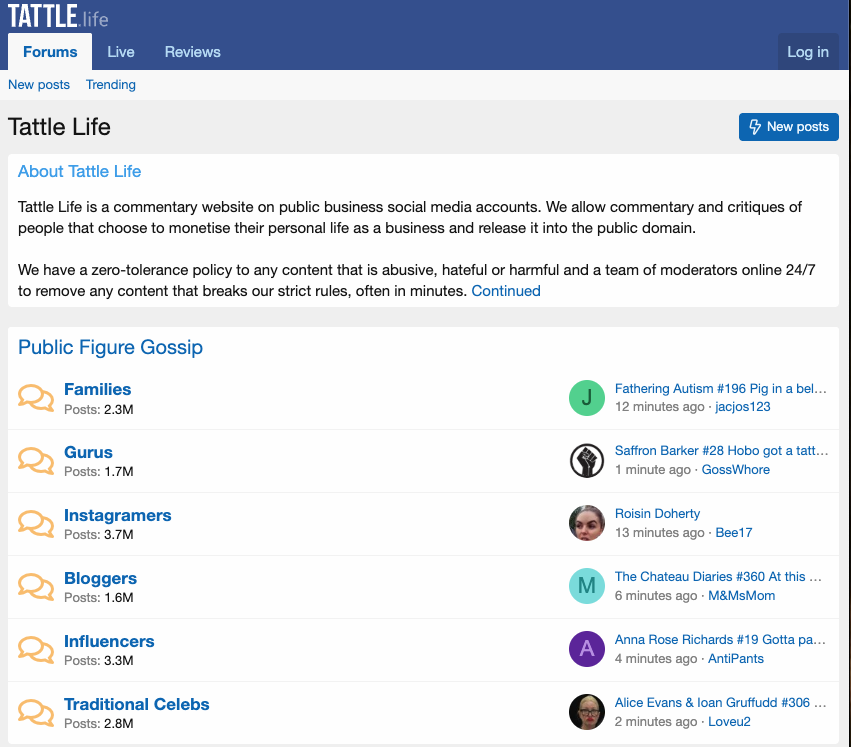Click the Bloggers forum chat icon

point(36,587)
